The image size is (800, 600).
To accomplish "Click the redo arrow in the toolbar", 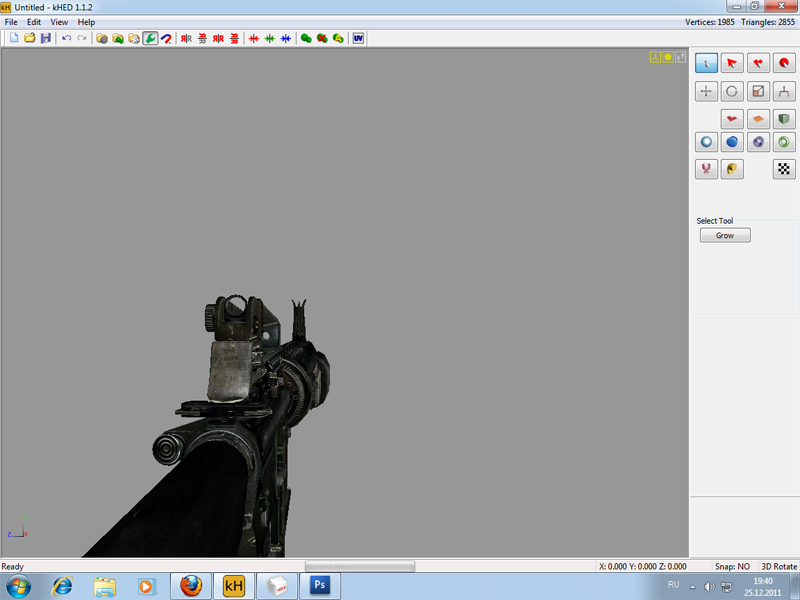I will 82,38.
